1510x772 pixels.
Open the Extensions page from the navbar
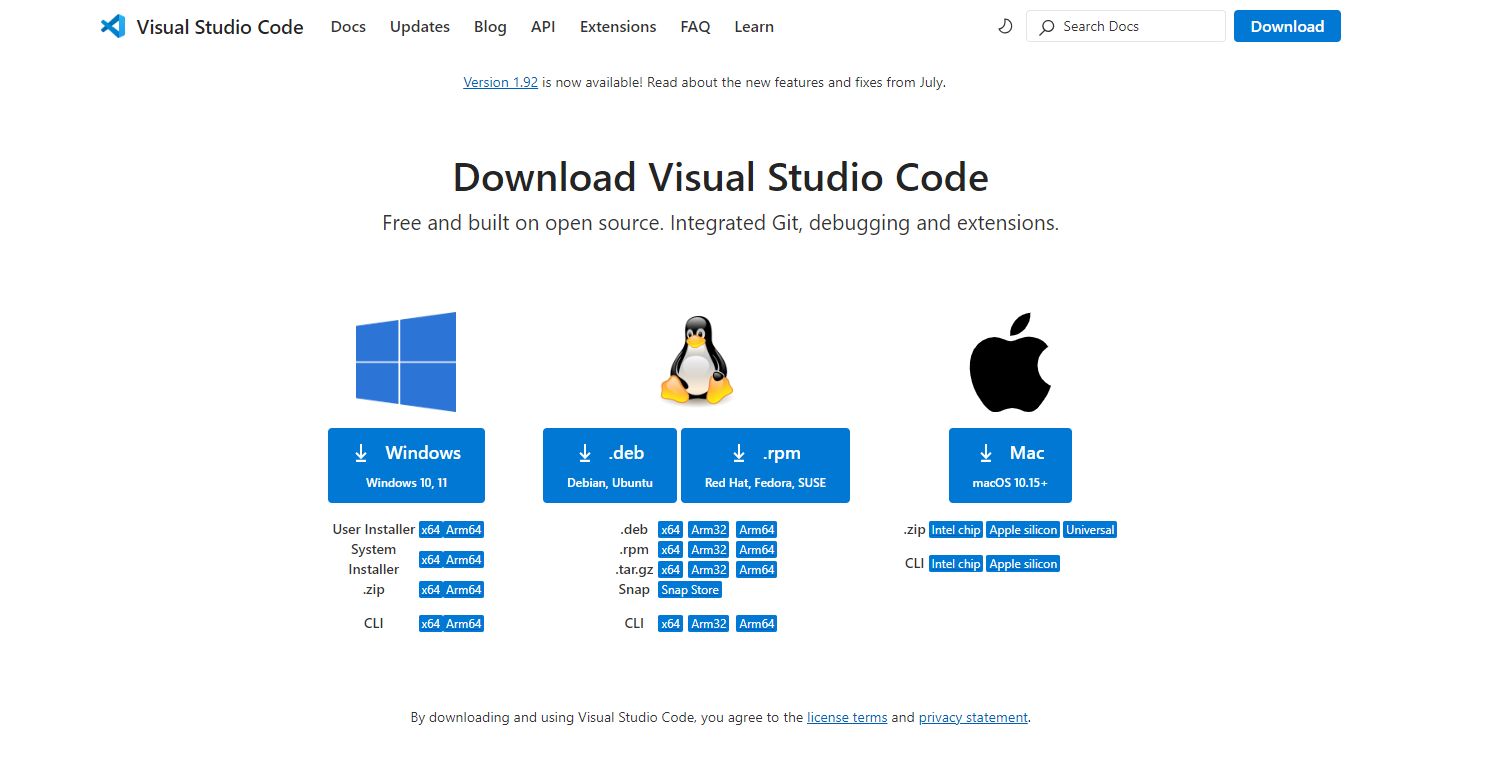(x=617, y=27)
